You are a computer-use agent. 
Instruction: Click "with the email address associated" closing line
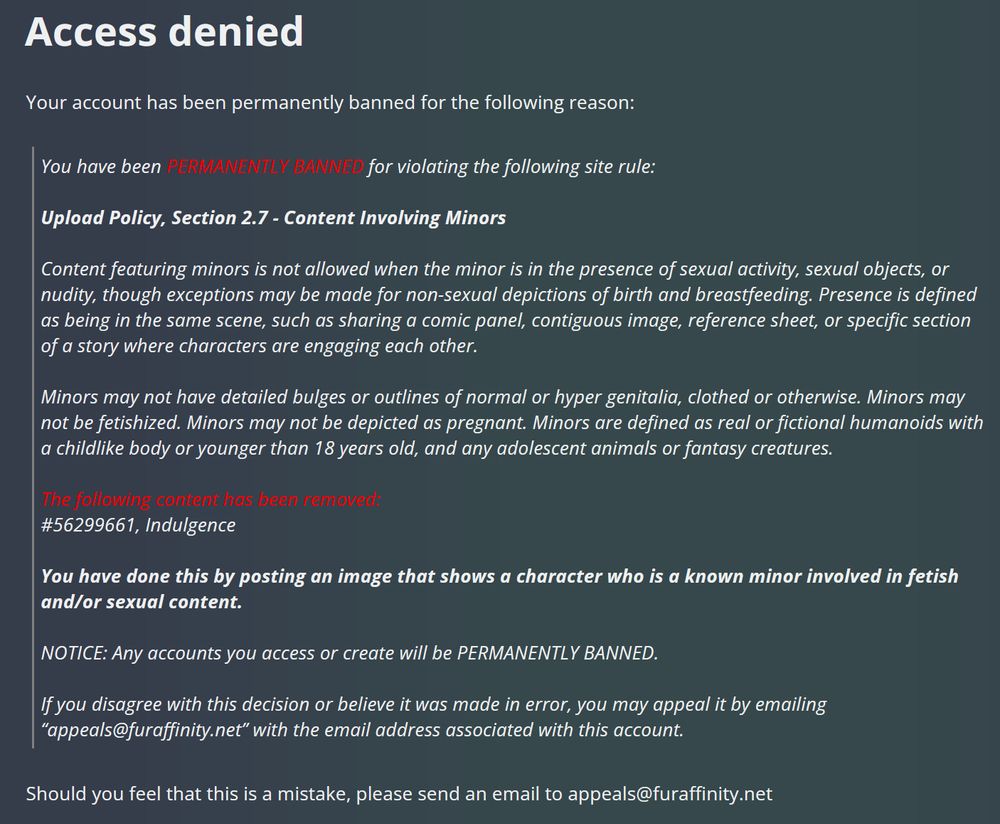(x=470, y=730)
